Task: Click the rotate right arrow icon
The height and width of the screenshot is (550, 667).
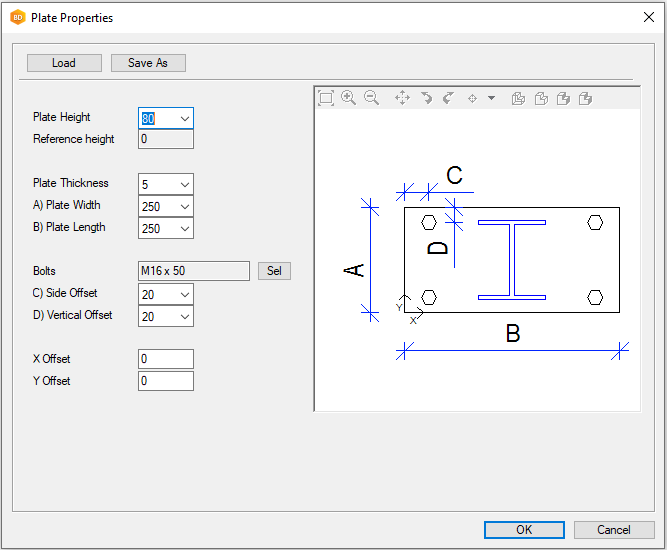Action: click(448, 98)
